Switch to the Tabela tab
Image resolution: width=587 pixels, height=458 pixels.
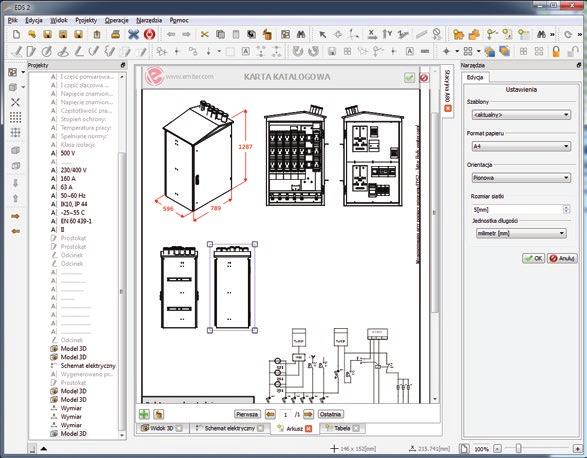point(342,428)
